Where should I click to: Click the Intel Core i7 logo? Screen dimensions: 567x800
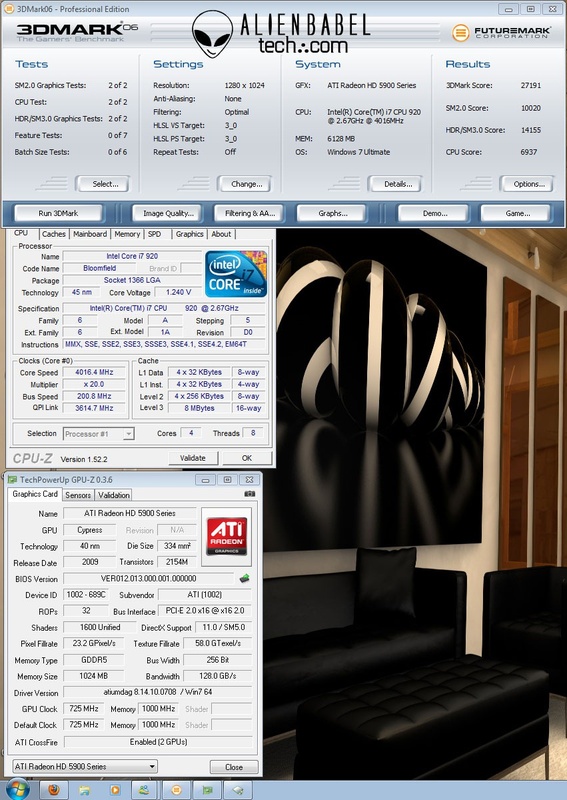[236, 273]
